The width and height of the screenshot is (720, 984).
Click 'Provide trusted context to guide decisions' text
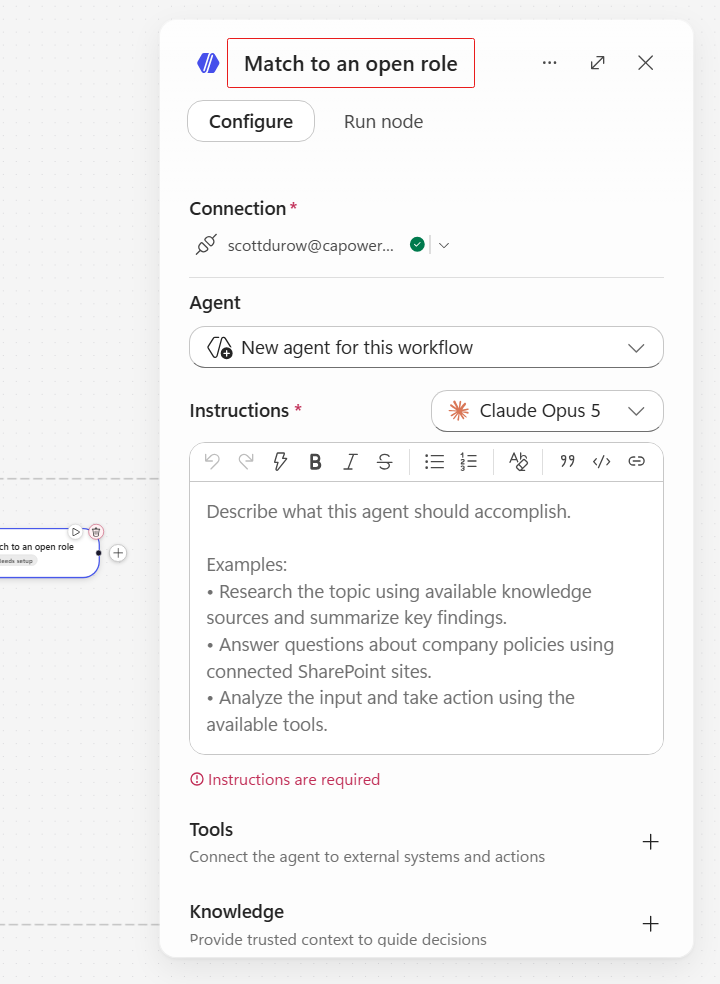[x=338, y=939]
